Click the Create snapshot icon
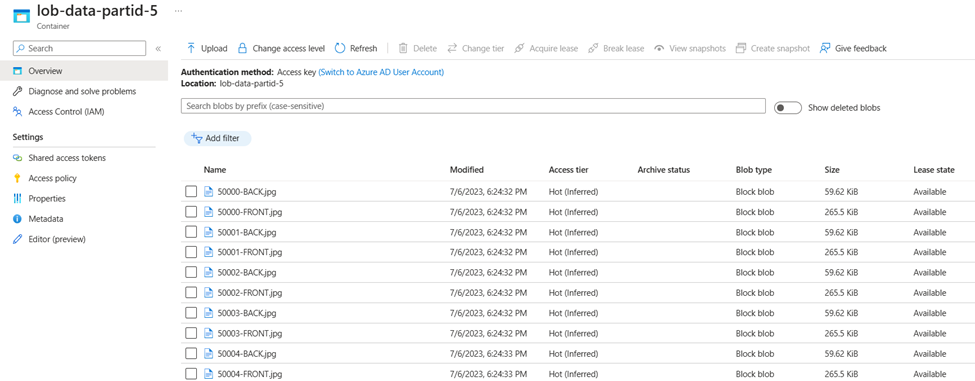 point(740,48)
